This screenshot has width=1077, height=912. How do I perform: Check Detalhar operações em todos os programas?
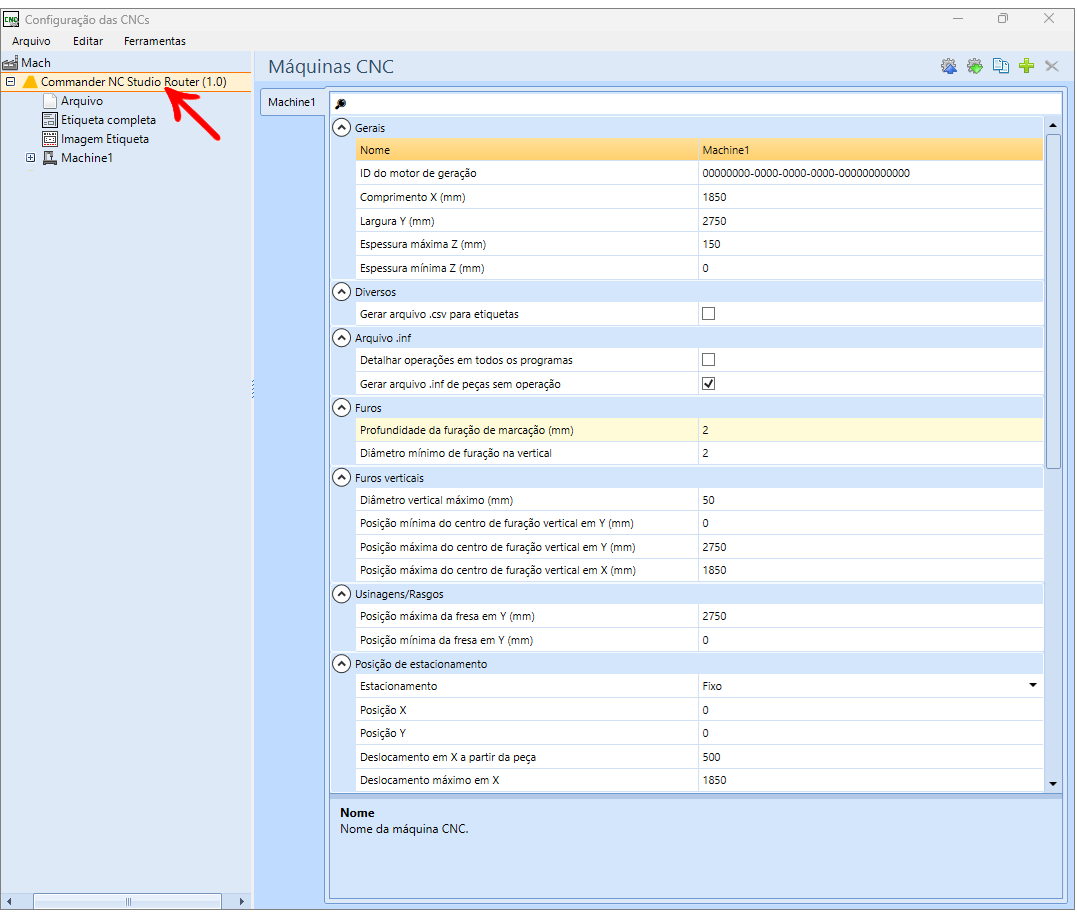pyautogui.click(x=709, y=360)
